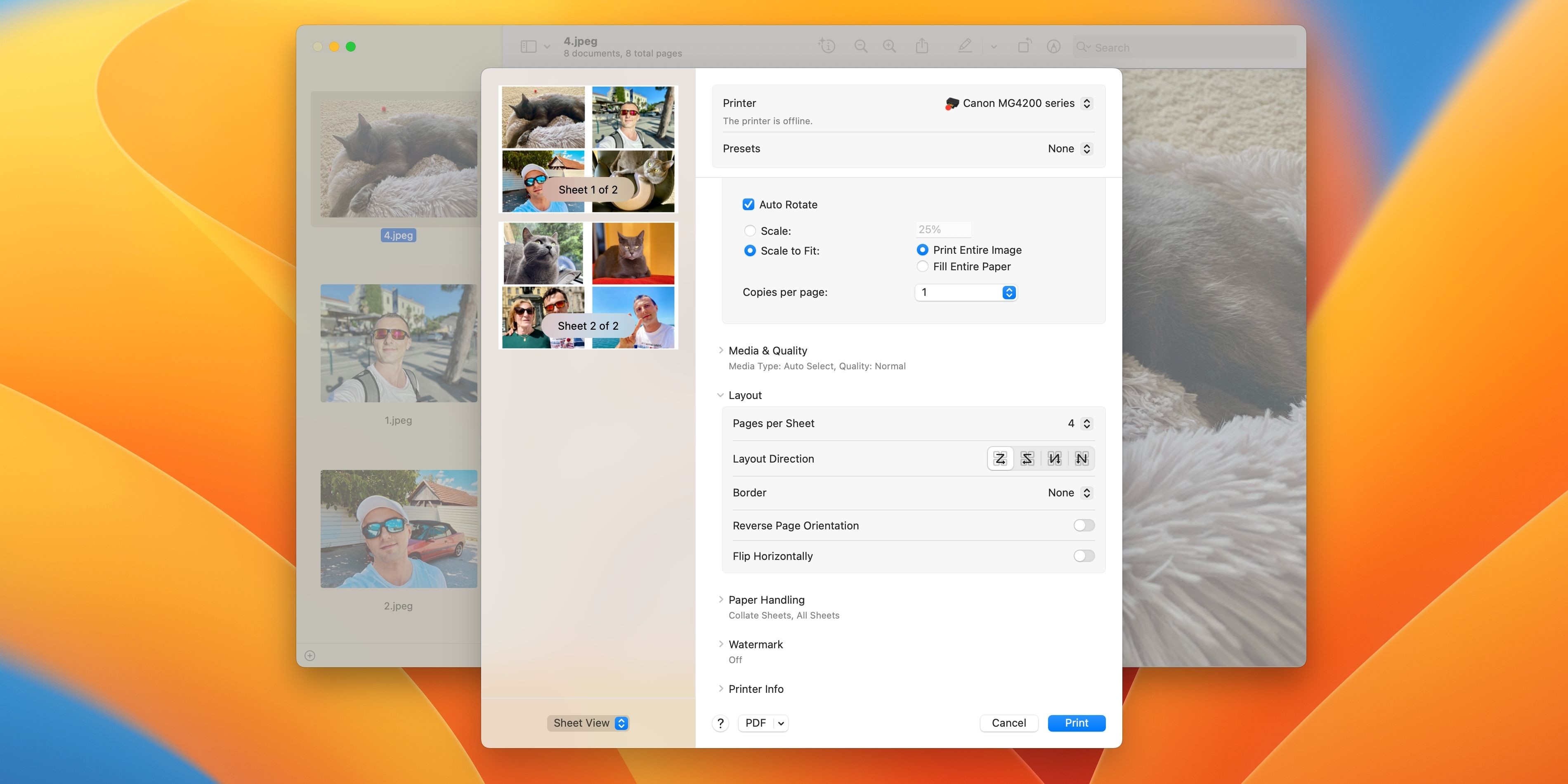Click the Highlight/annotate circle icon
The image size is (1568, 784).
[x=1053, y=47]
